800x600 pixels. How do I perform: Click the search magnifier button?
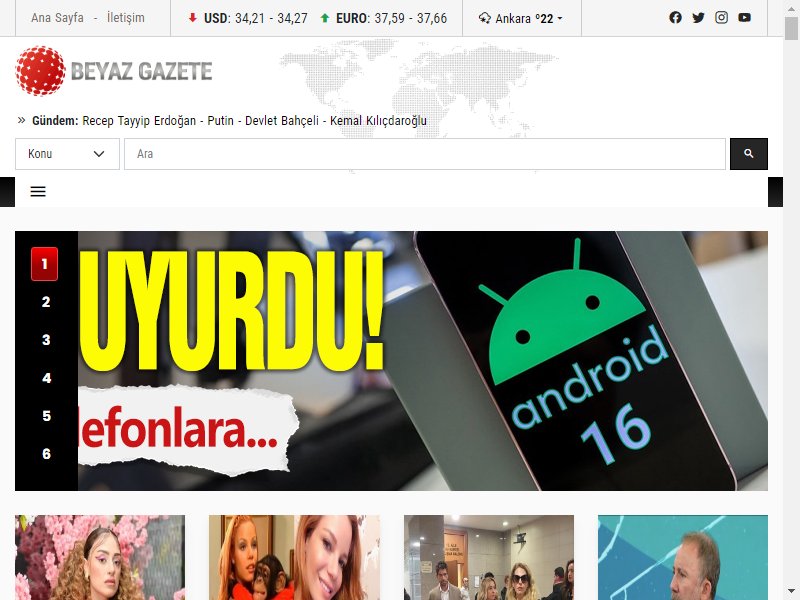[748, 154]
